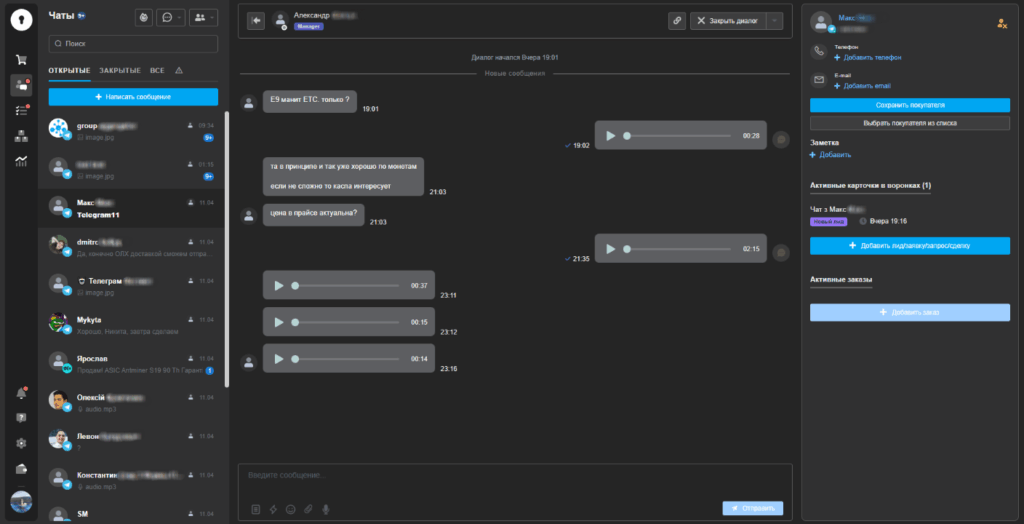This screenshot has width=1024, height=524.
Task: Click Сохранить покупателя button
Action: pyautogui.click(x=909, y=105)
